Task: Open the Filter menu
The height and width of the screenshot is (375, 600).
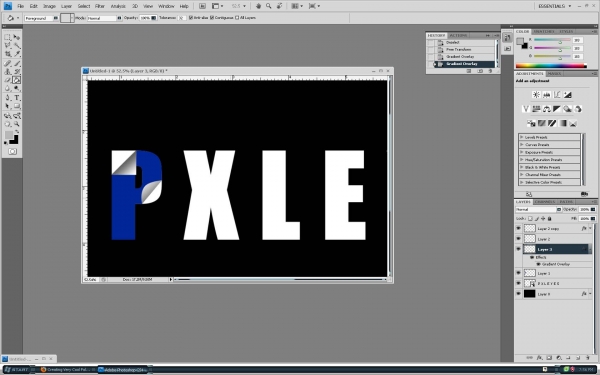Action: (100, 6)
